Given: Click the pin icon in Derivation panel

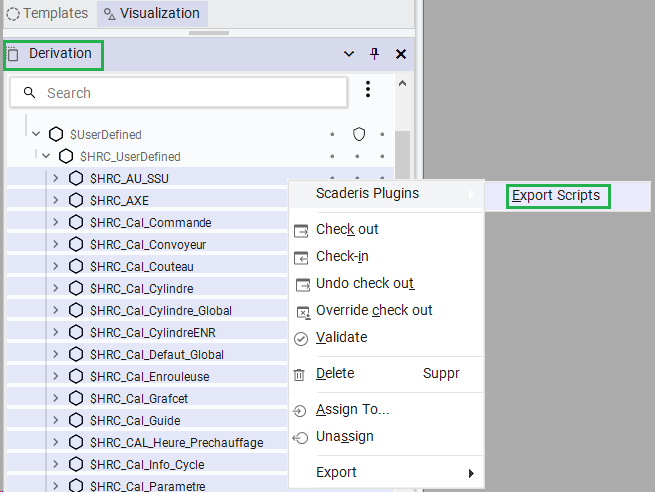Looking at the screenshot, I should click(375, 54).
